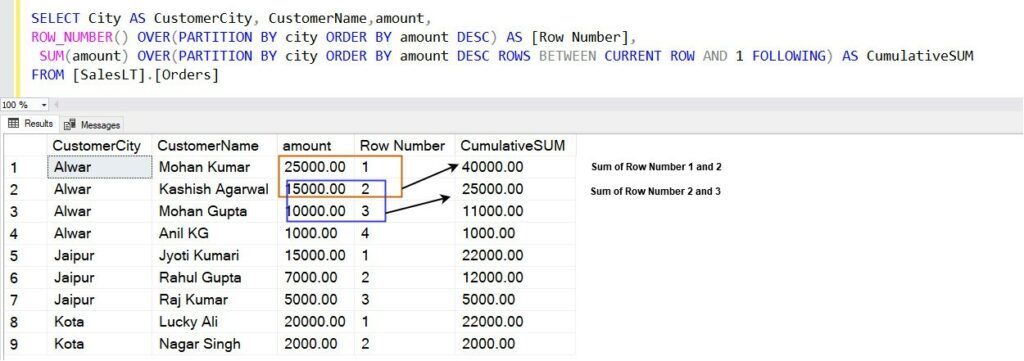Select the Mohan Kumar cell
This screenshot has height=361, width=1024.
(214, 167)
